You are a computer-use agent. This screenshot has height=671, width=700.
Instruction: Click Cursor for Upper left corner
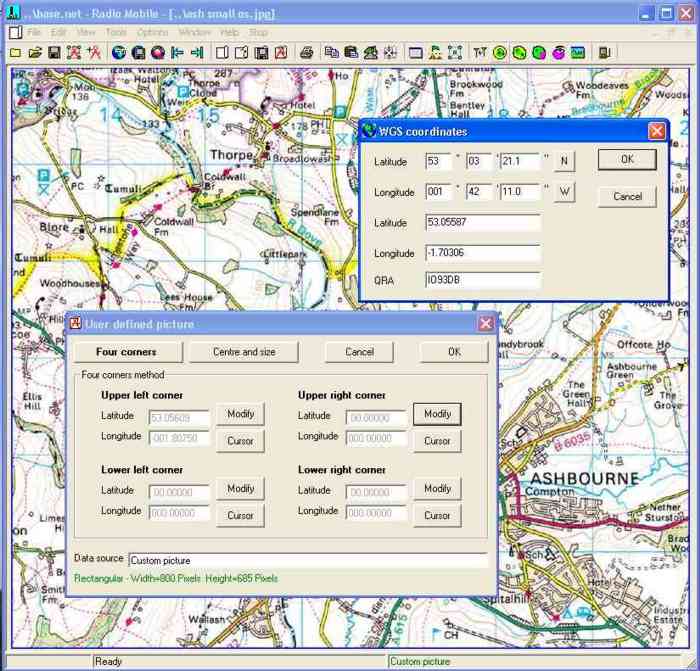click(x=241, y=441)
